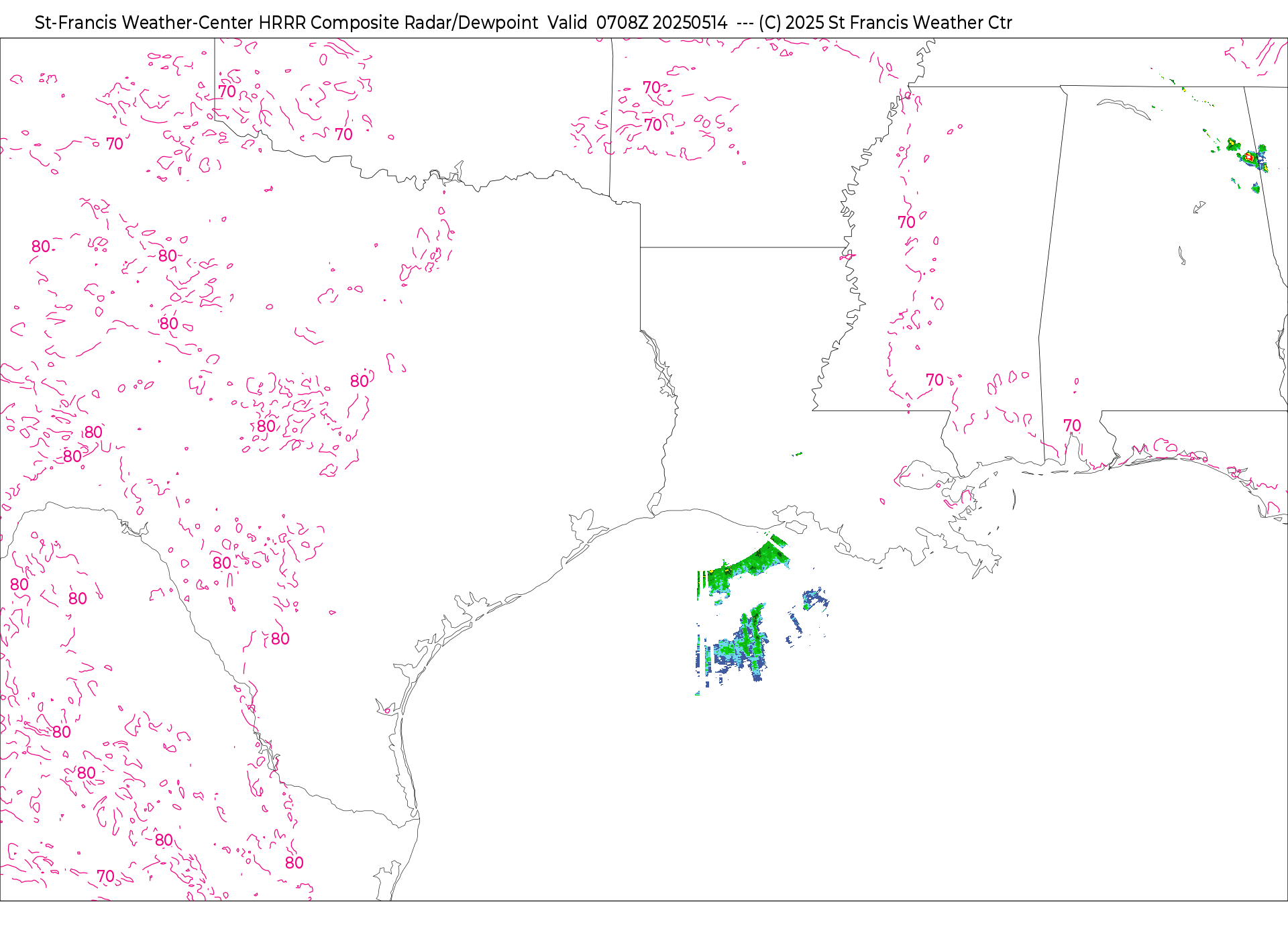This screenshot has width=1288, height=939.
Task: Click the "HRRR Composite Radar/Dewpoint" title text
Action: [x=398, y=23]
